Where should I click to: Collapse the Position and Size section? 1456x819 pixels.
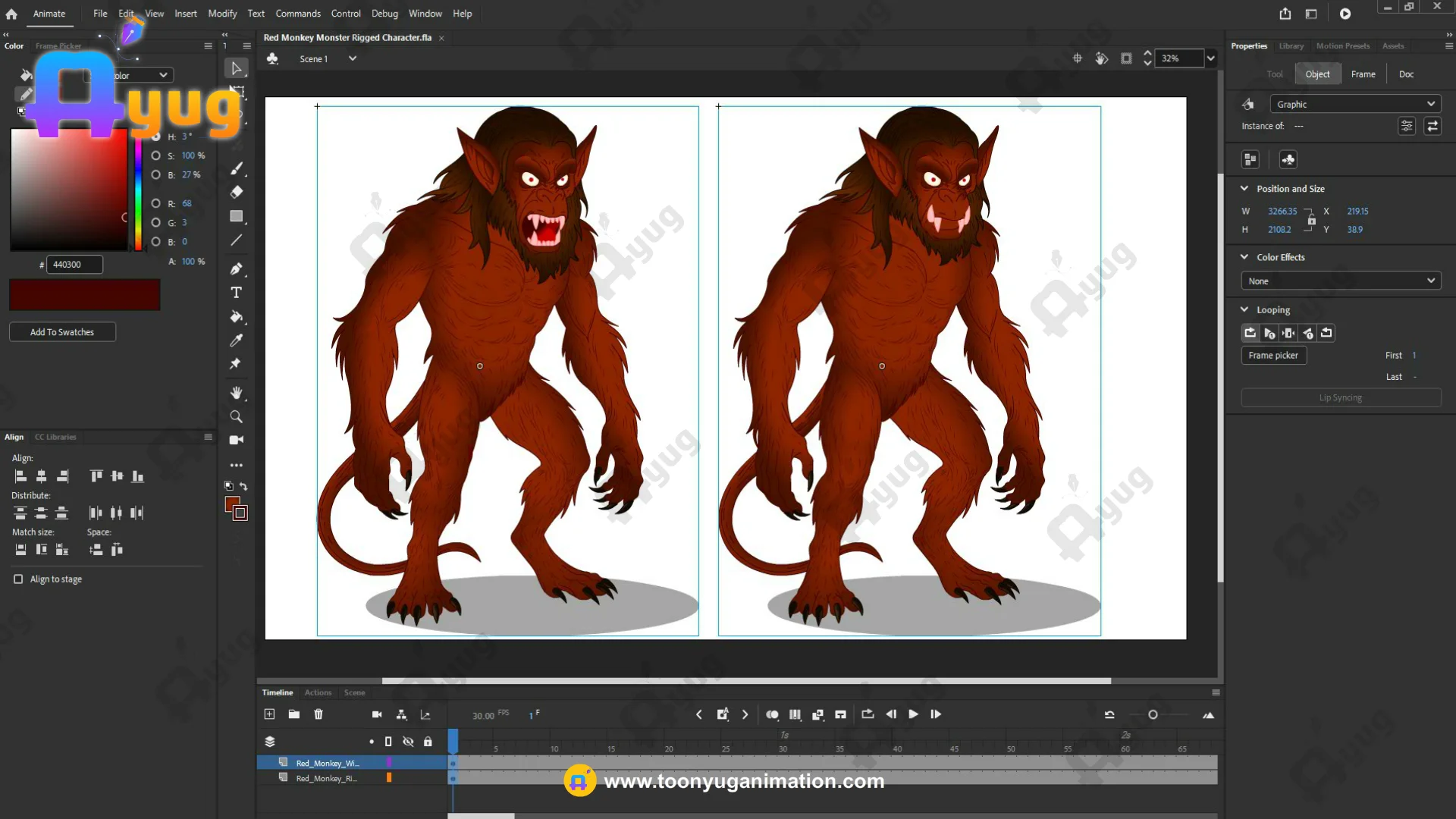pyautogui.click(x=1244, y=189)
